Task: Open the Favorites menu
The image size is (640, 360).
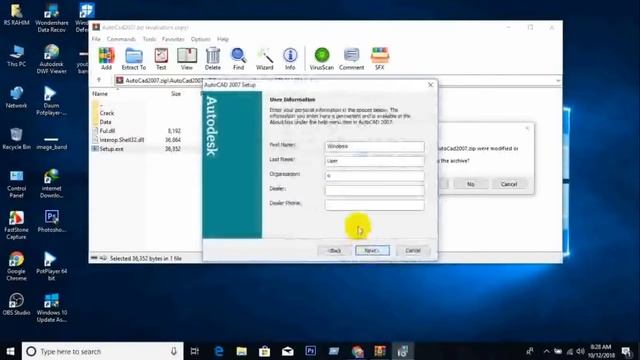Action: coord(173,39)
